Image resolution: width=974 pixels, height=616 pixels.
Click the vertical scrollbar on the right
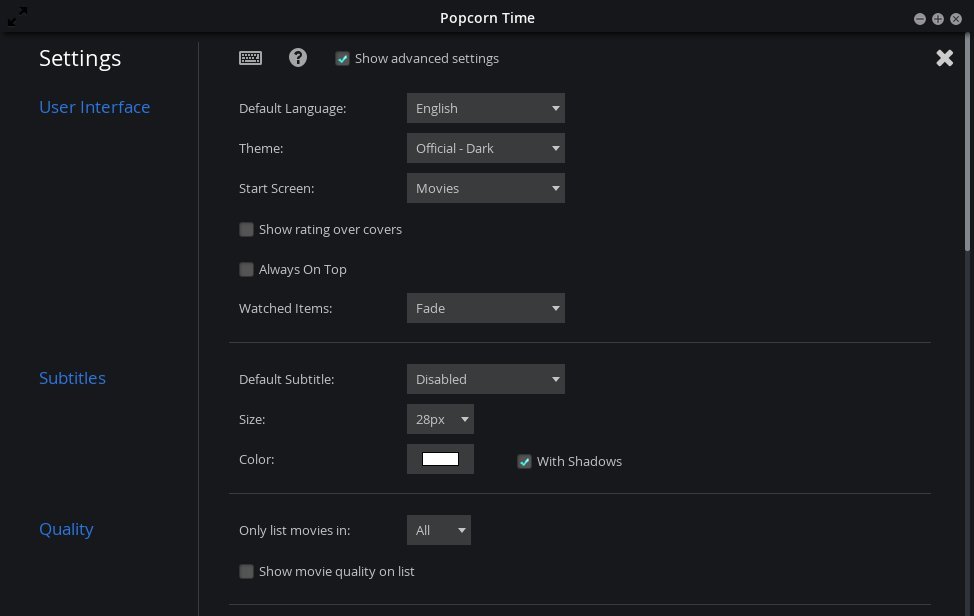click(x=967, y=143)
